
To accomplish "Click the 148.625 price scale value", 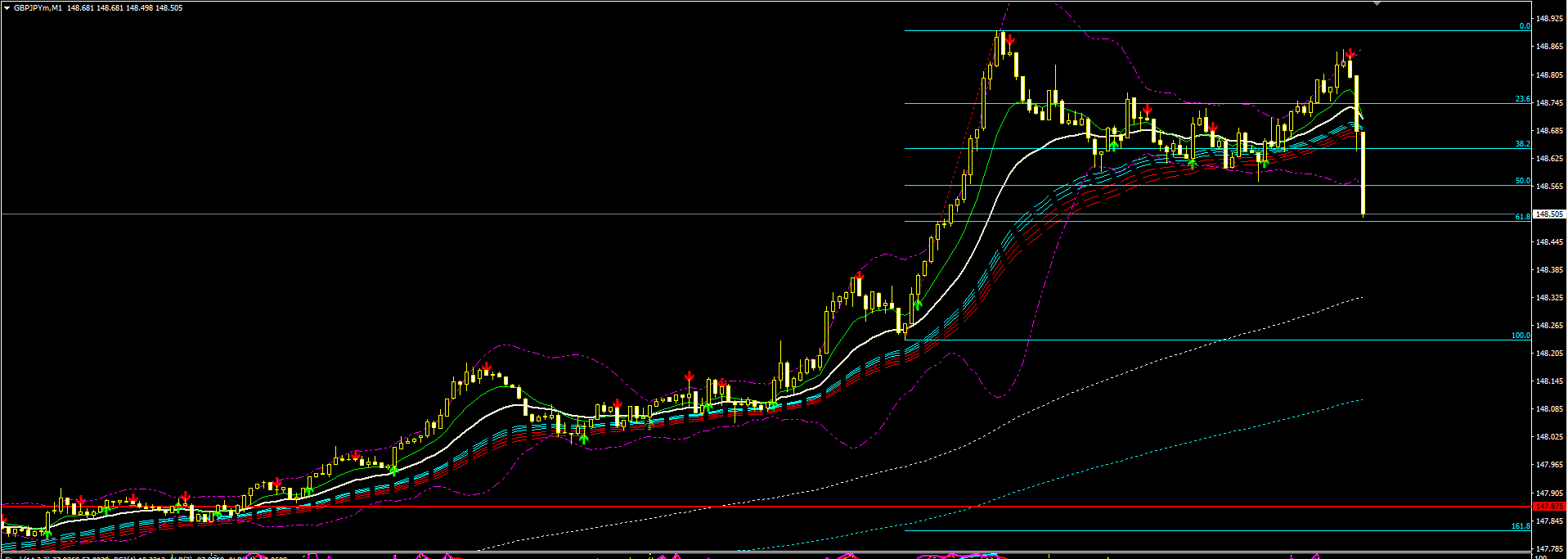I will 1549,159.
